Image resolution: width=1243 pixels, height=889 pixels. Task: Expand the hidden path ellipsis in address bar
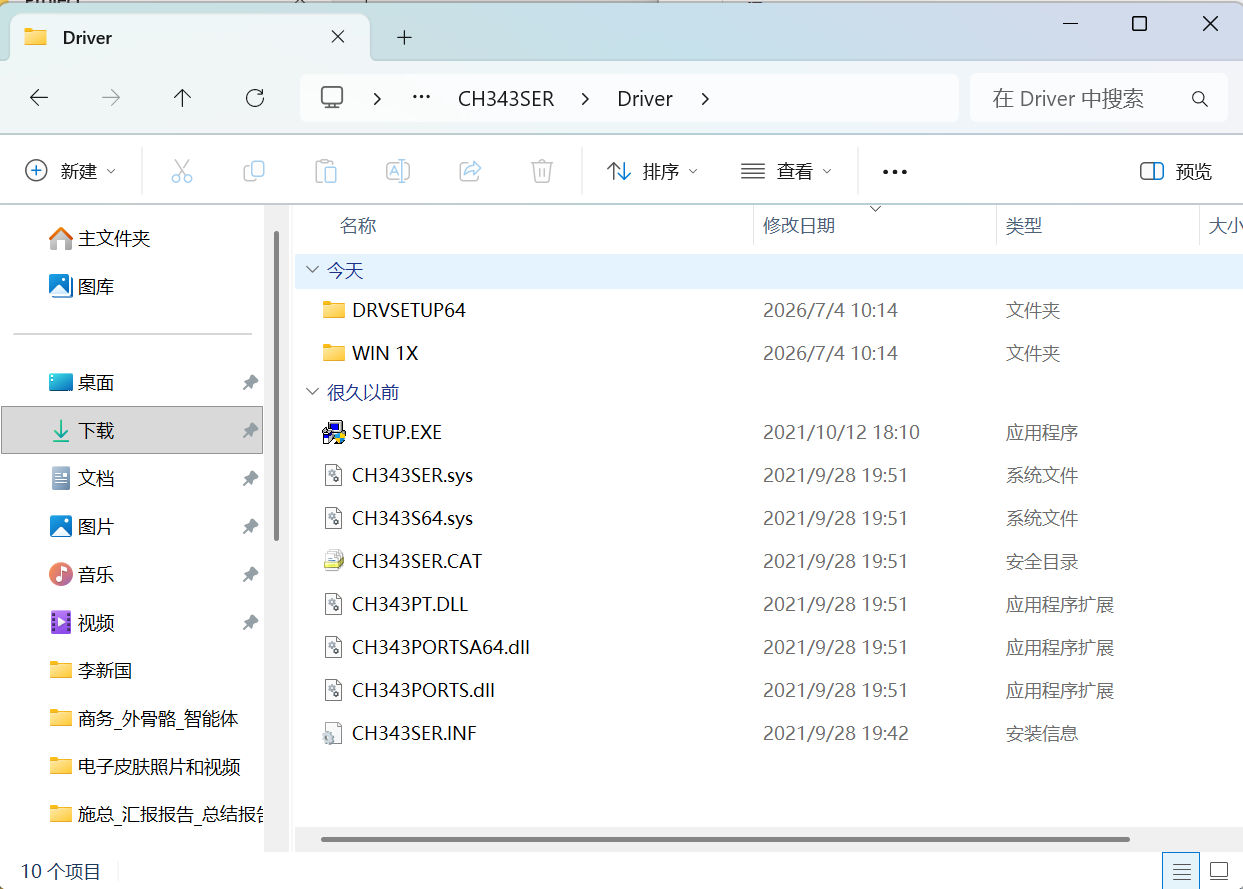tap(422, 98)
